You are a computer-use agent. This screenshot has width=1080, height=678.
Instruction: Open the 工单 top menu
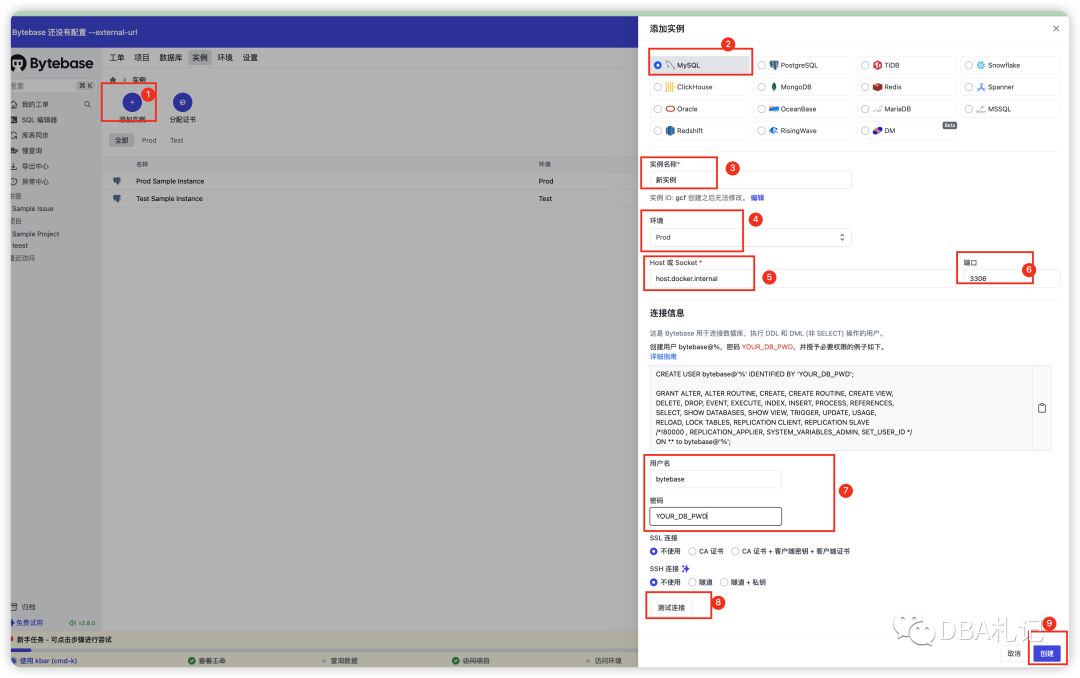pos(117,58)
